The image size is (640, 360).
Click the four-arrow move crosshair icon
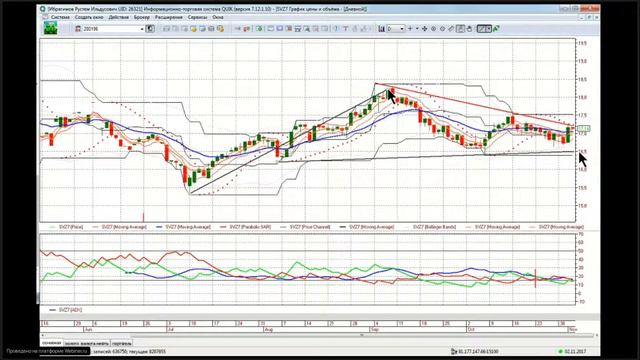click(424, 29)
